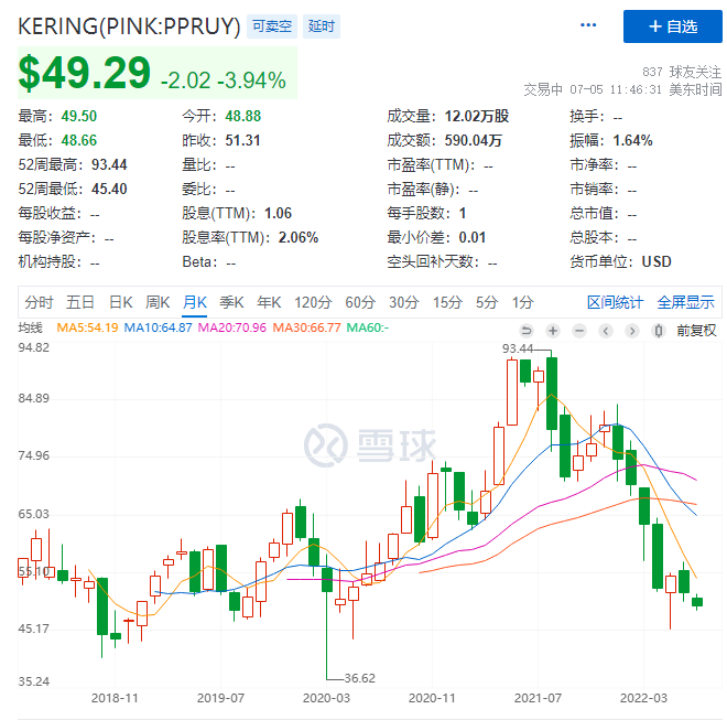Click the 2021-07 date axis label

(x=538, y=698)
